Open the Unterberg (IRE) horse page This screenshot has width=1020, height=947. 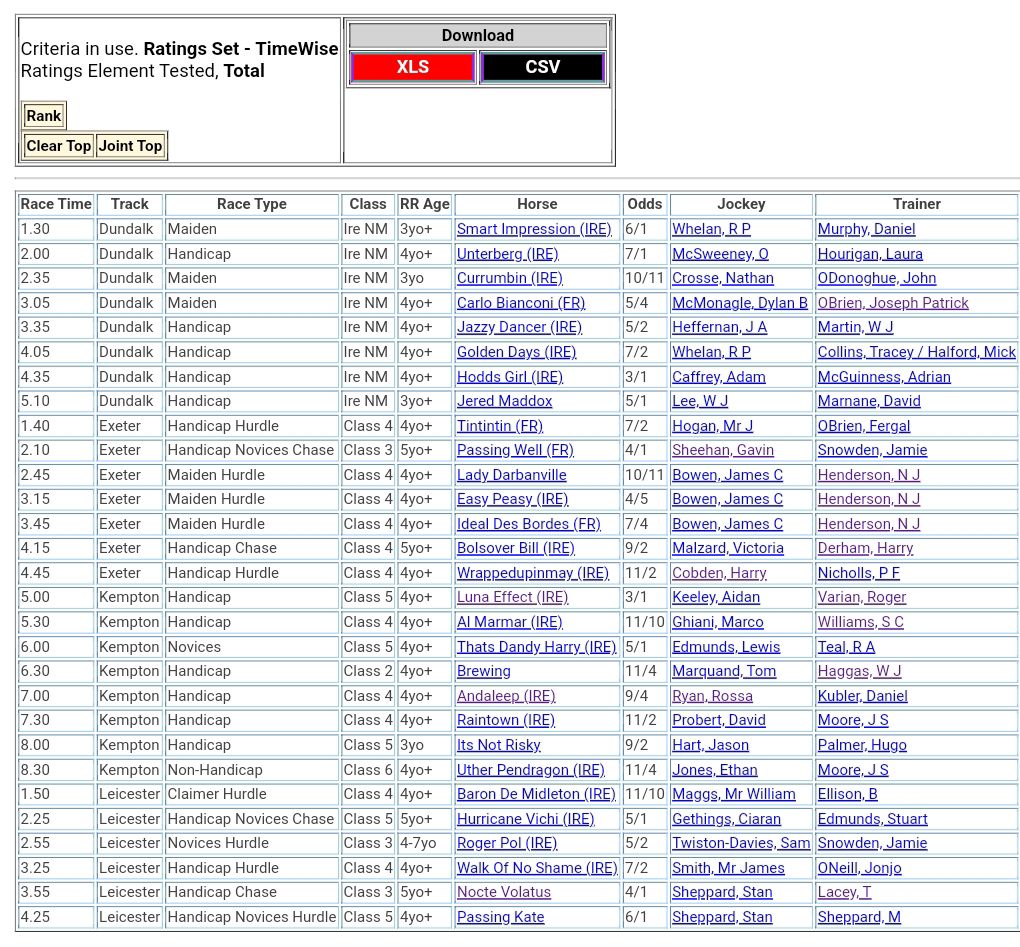pyautogui.click(x=507, y=254)
